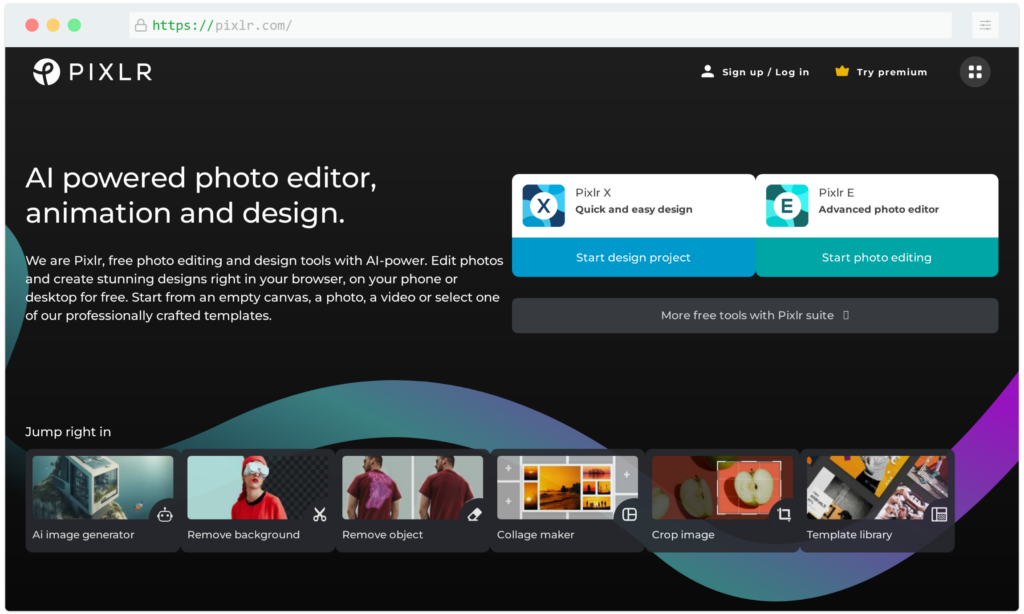Click the Template library icon

(938, 515)
